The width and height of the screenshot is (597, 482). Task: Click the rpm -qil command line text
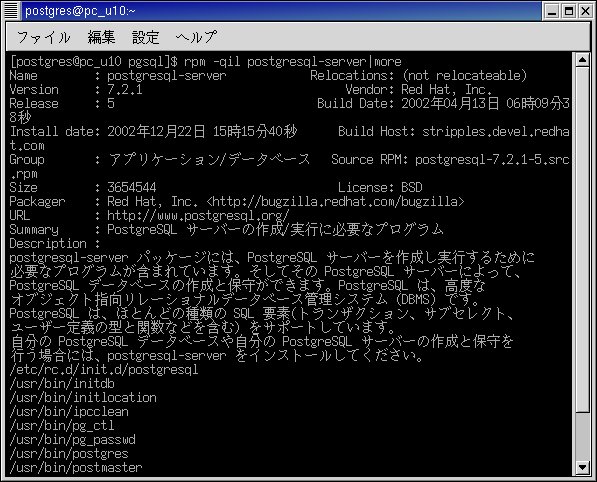[x=292, y=62]
